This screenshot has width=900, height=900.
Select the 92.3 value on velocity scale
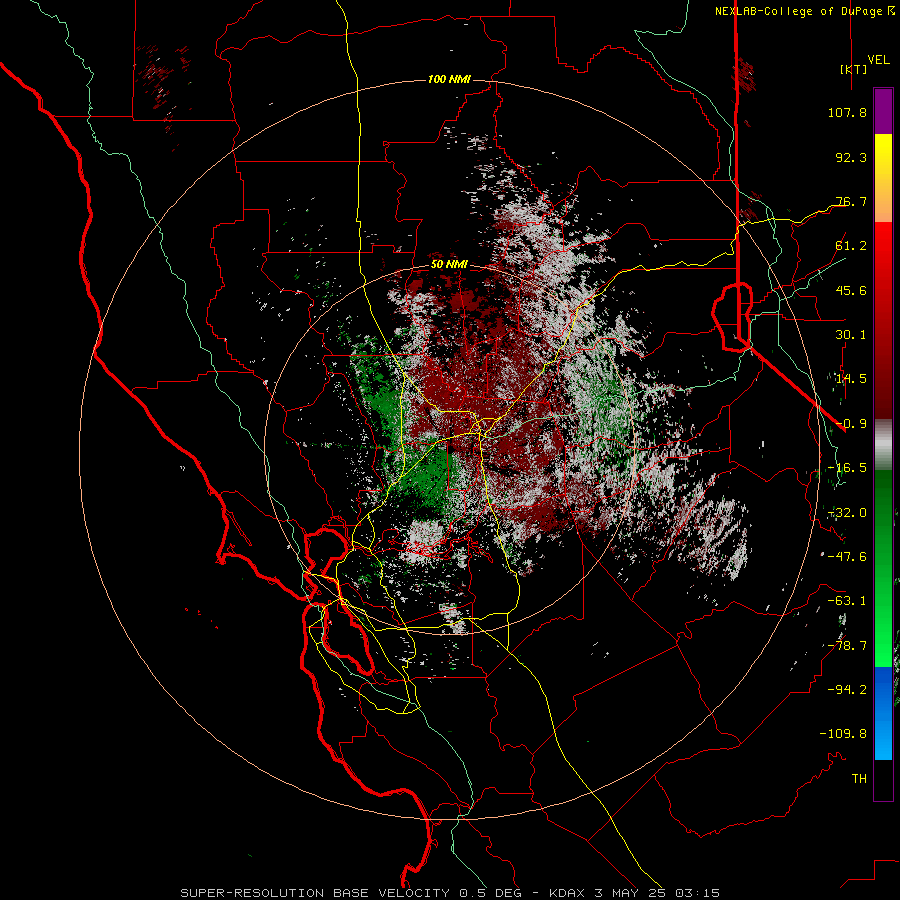[851, 157]
